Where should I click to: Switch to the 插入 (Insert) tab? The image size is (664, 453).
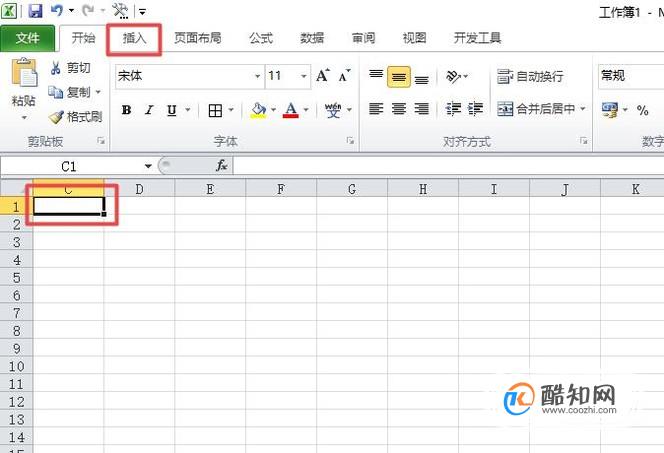[134, 38]
